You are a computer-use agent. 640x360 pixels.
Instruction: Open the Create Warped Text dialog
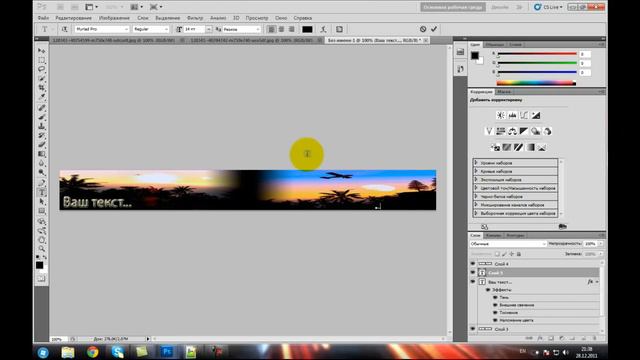323,29
